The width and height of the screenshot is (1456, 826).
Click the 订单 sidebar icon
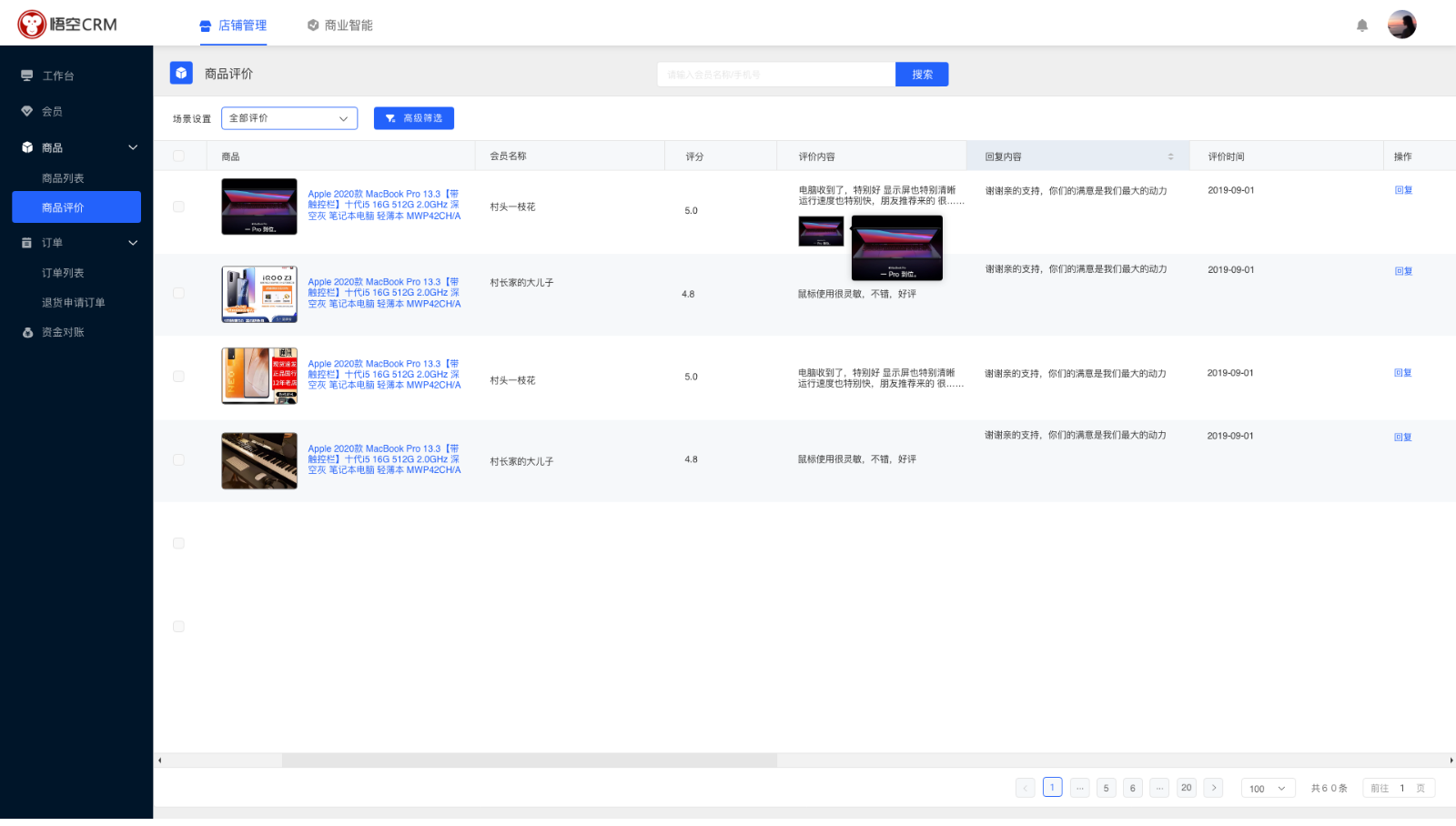(x=27, y=243)
